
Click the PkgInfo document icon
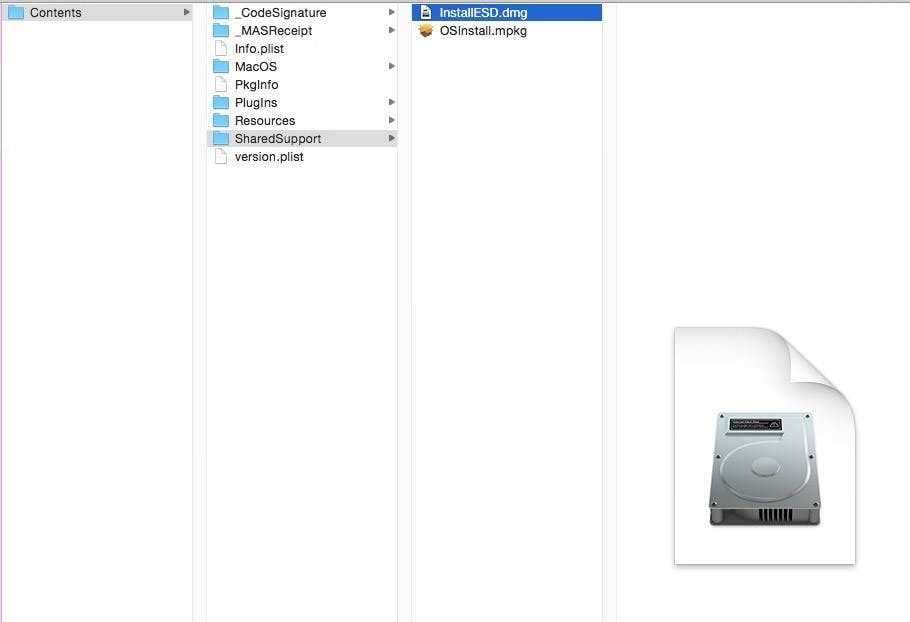[x=221, y=84]
